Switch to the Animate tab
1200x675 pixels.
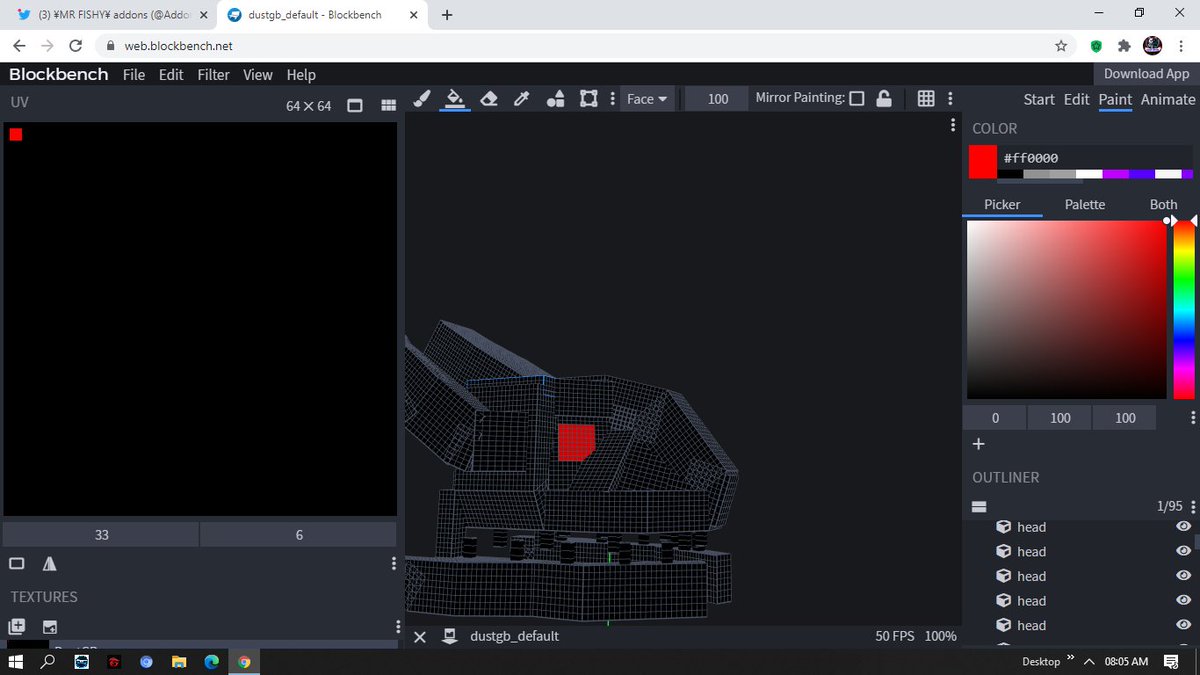(x=1167, y=99)
